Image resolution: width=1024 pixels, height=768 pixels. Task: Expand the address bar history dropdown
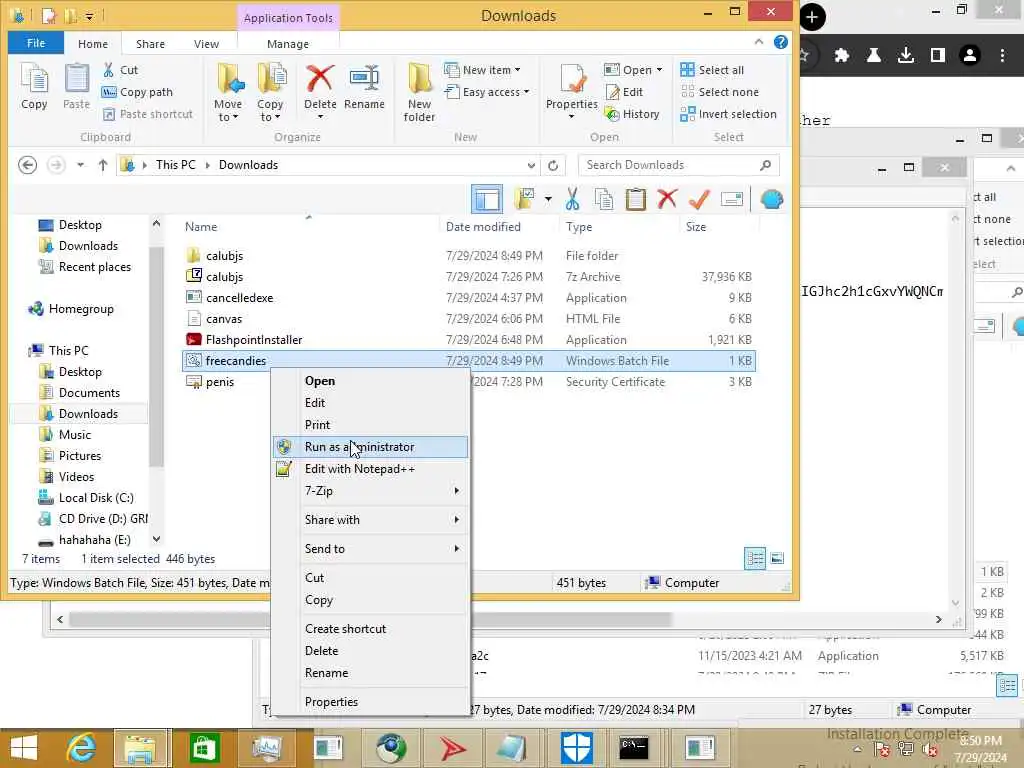pyautogui.click(x=531, y=165)
